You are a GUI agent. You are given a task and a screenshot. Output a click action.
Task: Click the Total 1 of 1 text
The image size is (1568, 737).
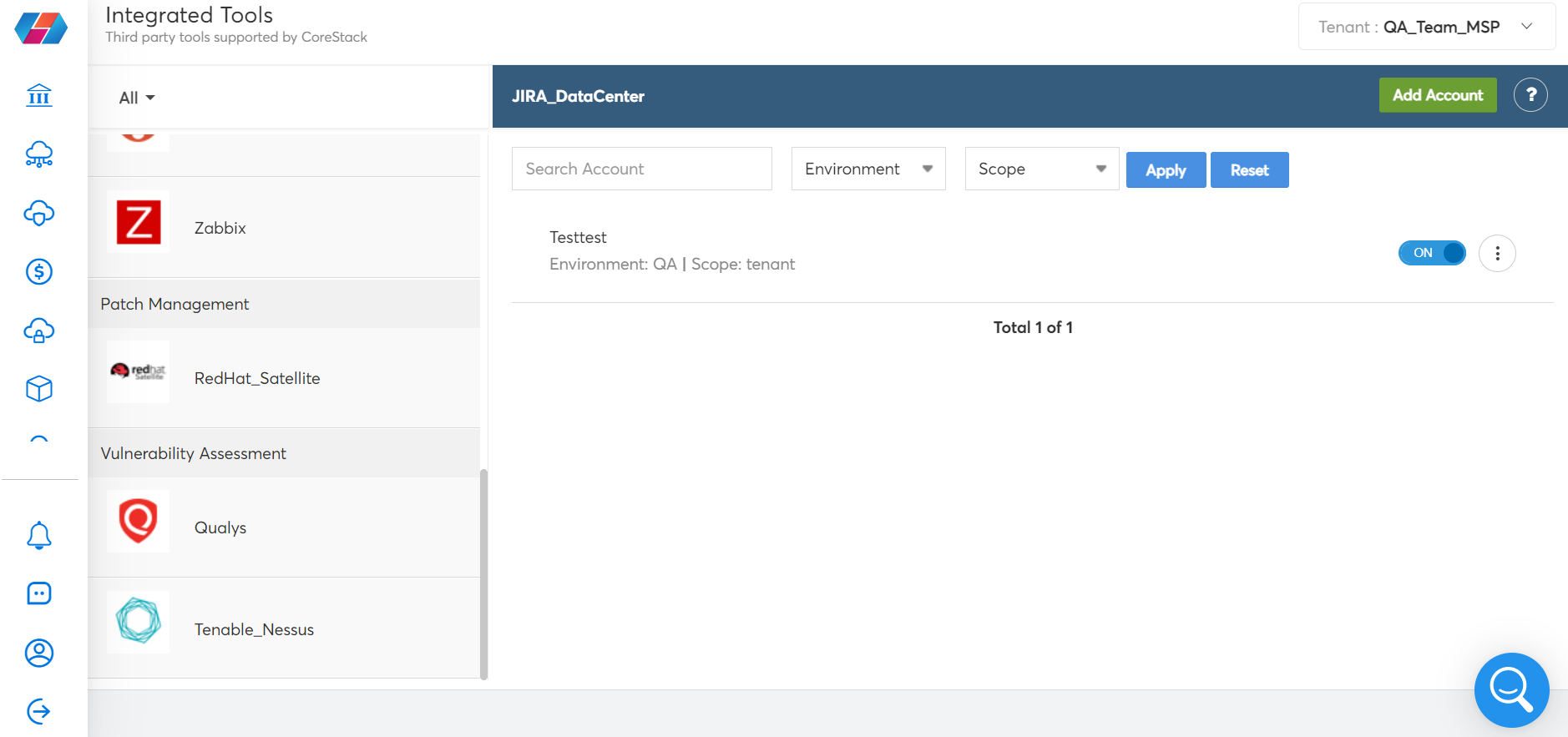coord(1033,327)
